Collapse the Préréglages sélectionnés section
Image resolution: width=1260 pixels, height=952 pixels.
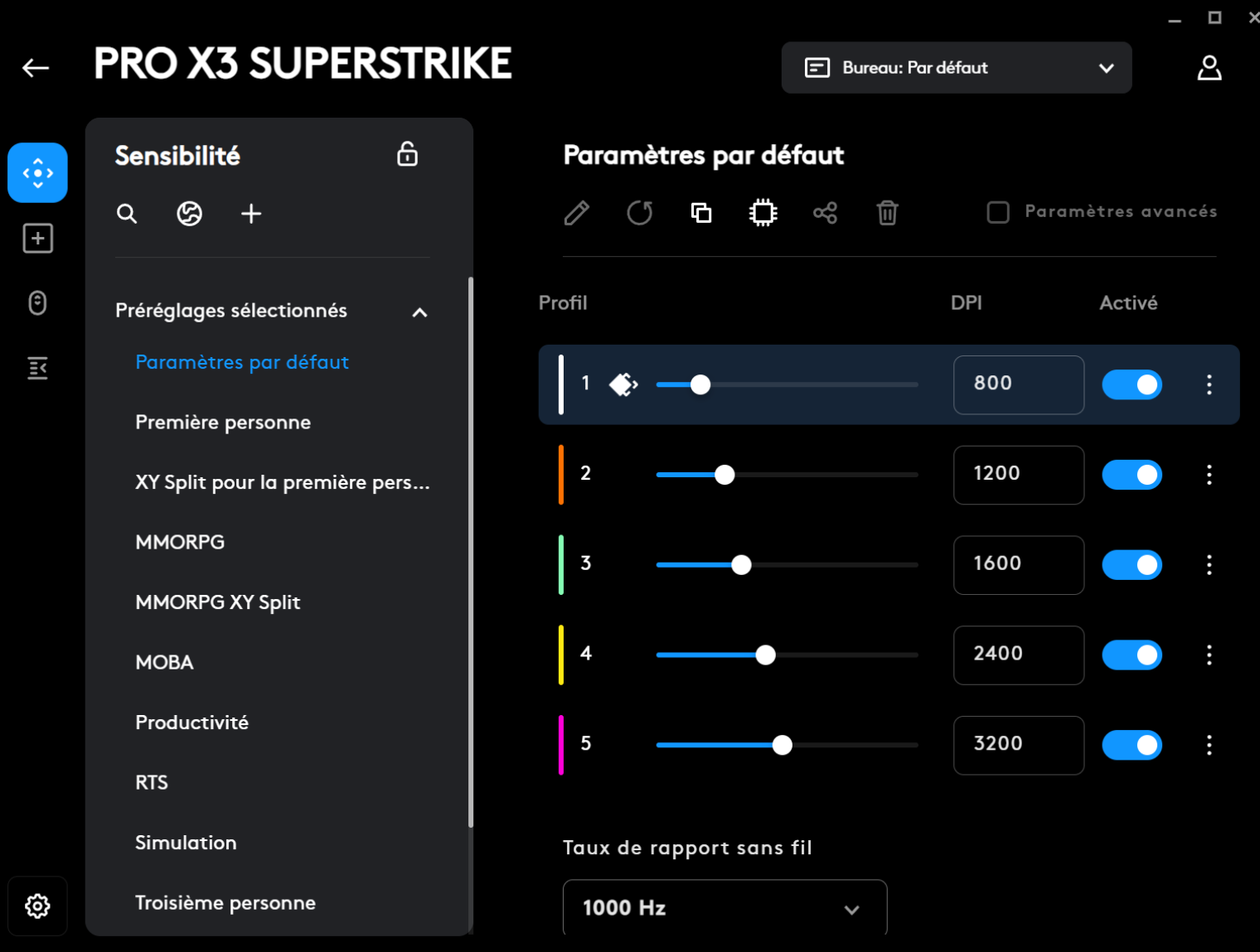coord(420,312)
